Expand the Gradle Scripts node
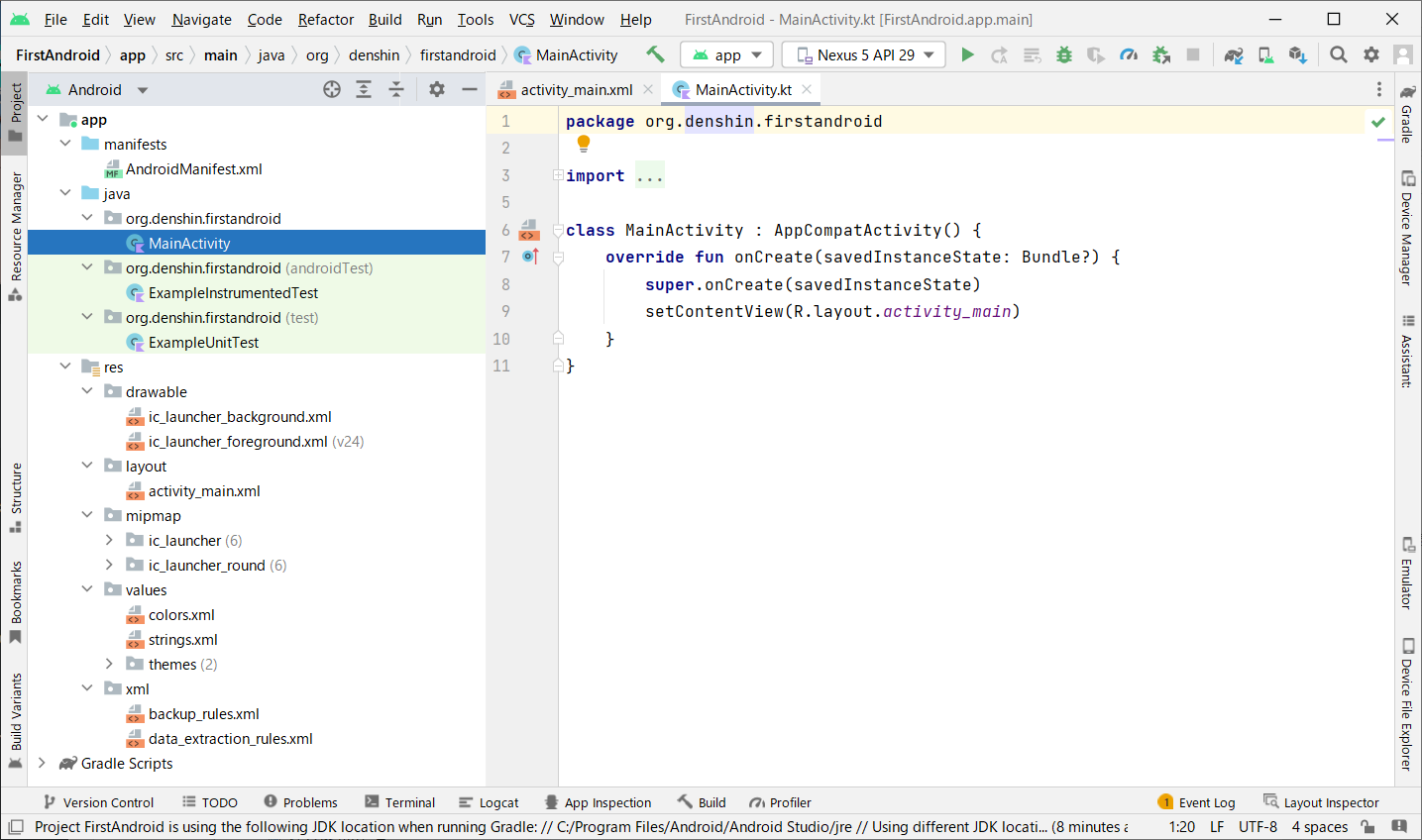This screenshot has width=1422, height=840. [x=42, y=763]
